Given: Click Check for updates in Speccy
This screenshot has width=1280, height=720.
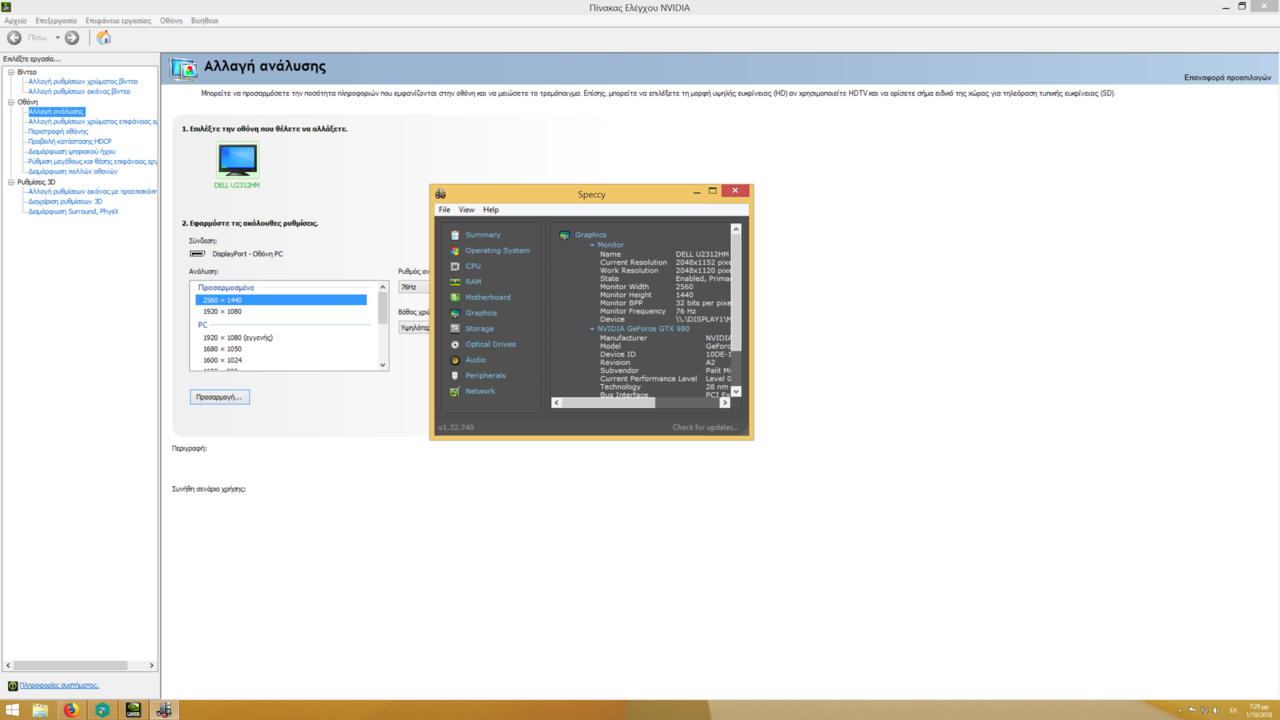Looking at the screenshot, I should [x=705, y=427].
